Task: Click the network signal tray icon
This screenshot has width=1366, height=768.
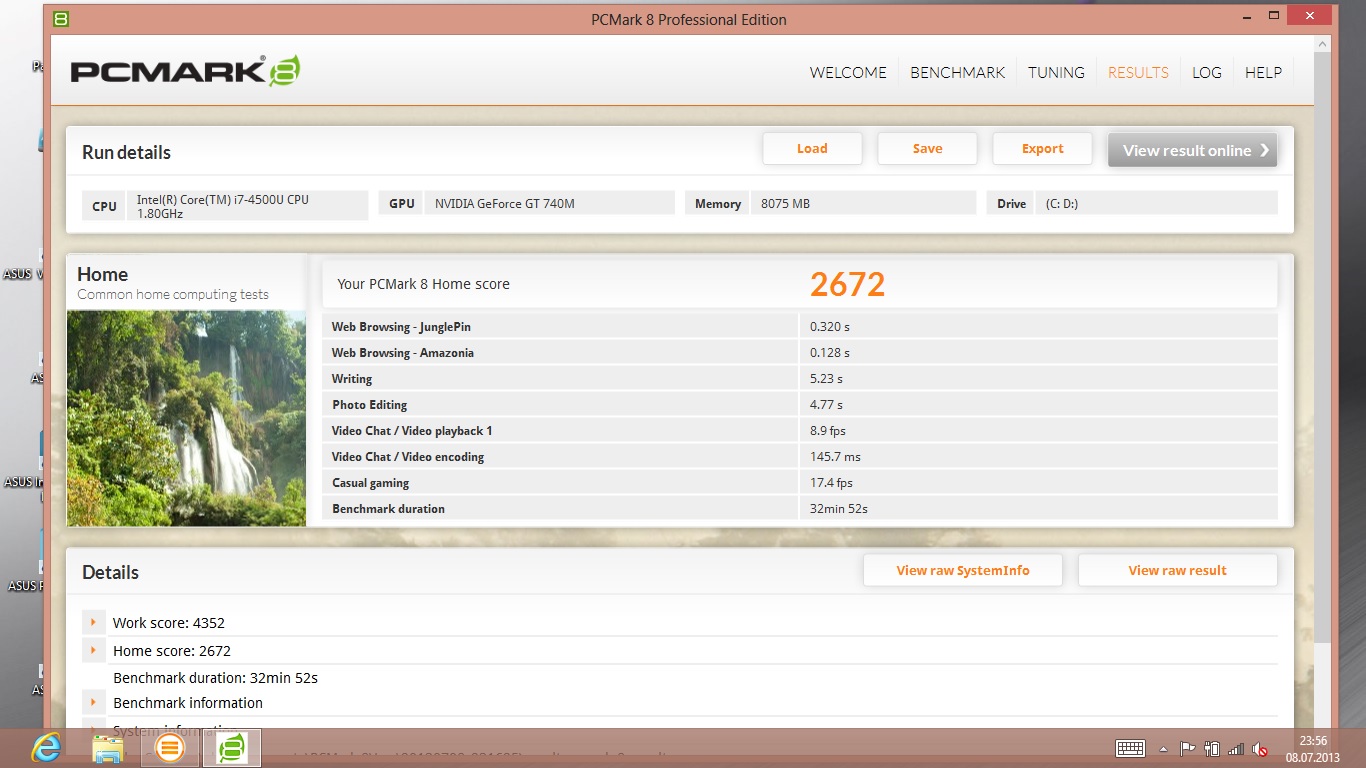Action: [1236, 748]
